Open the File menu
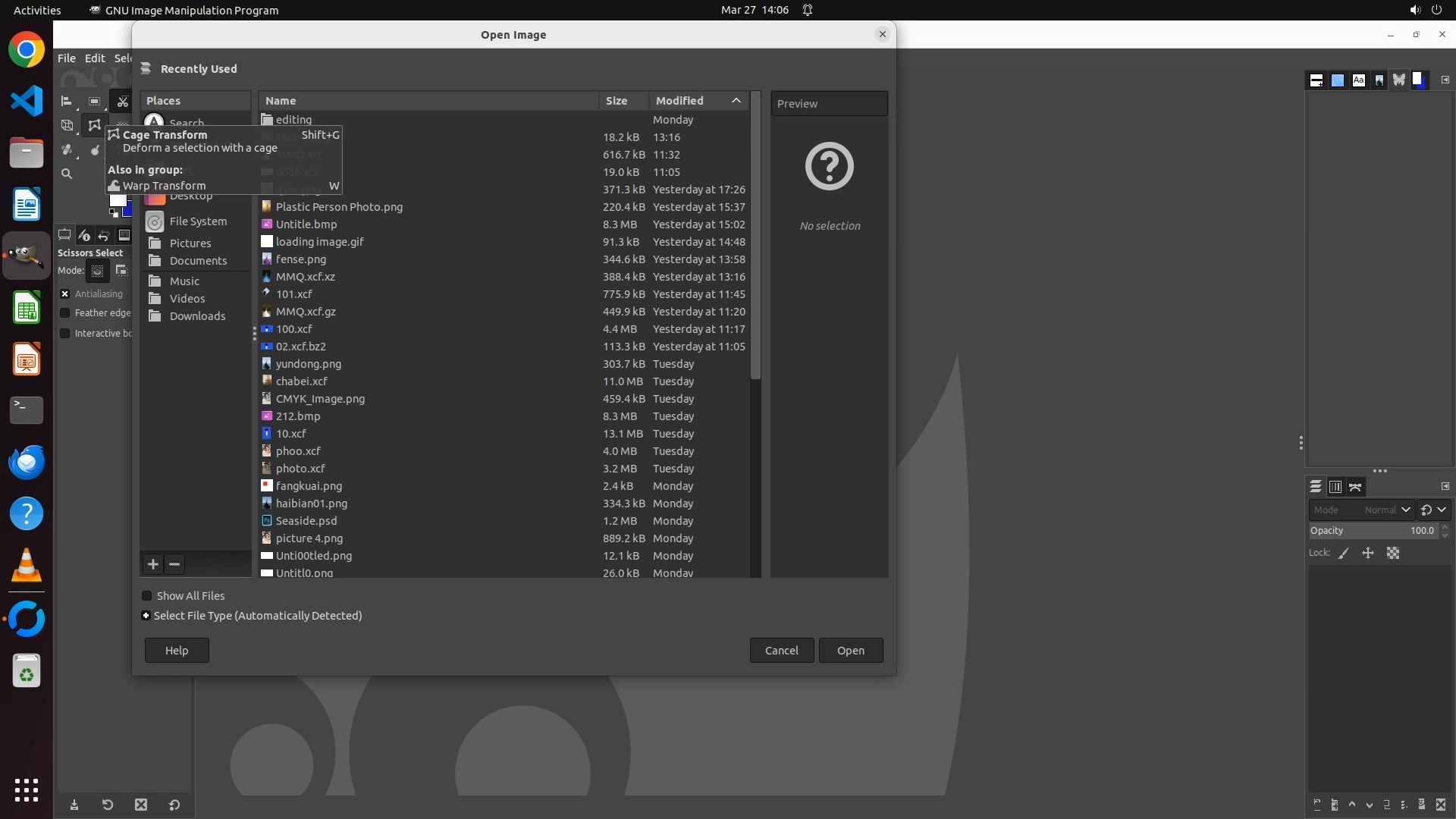Screen dimensions: 1456x819 [x=67, y=58]
